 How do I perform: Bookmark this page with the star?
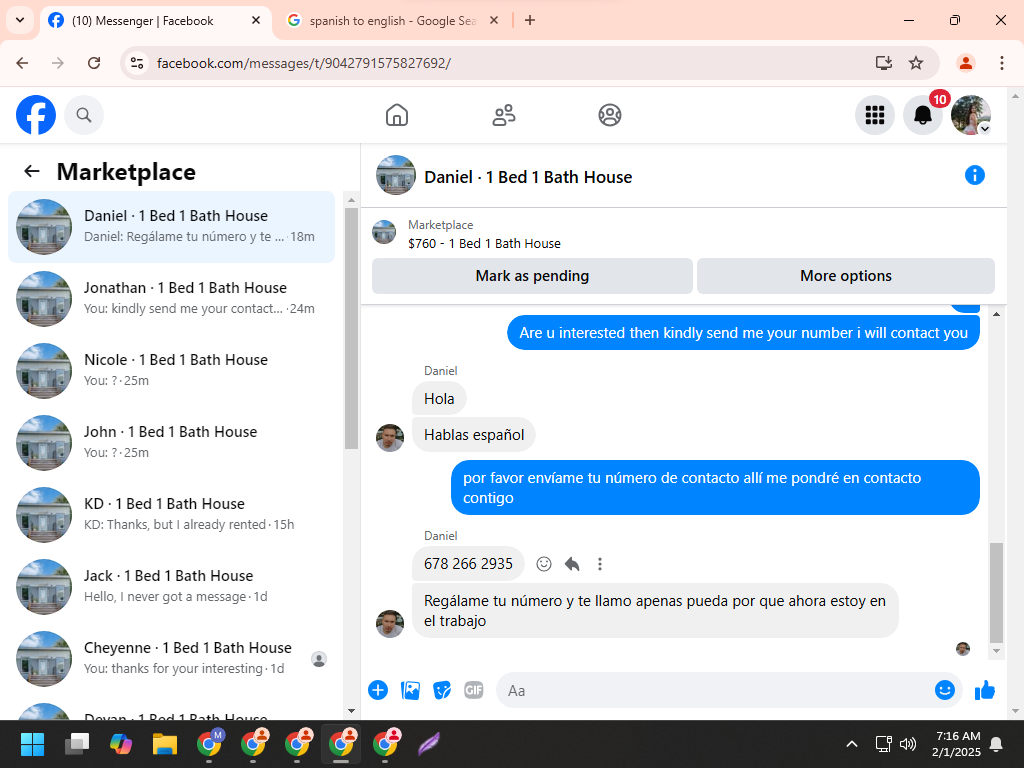click(x=916, y=63)
